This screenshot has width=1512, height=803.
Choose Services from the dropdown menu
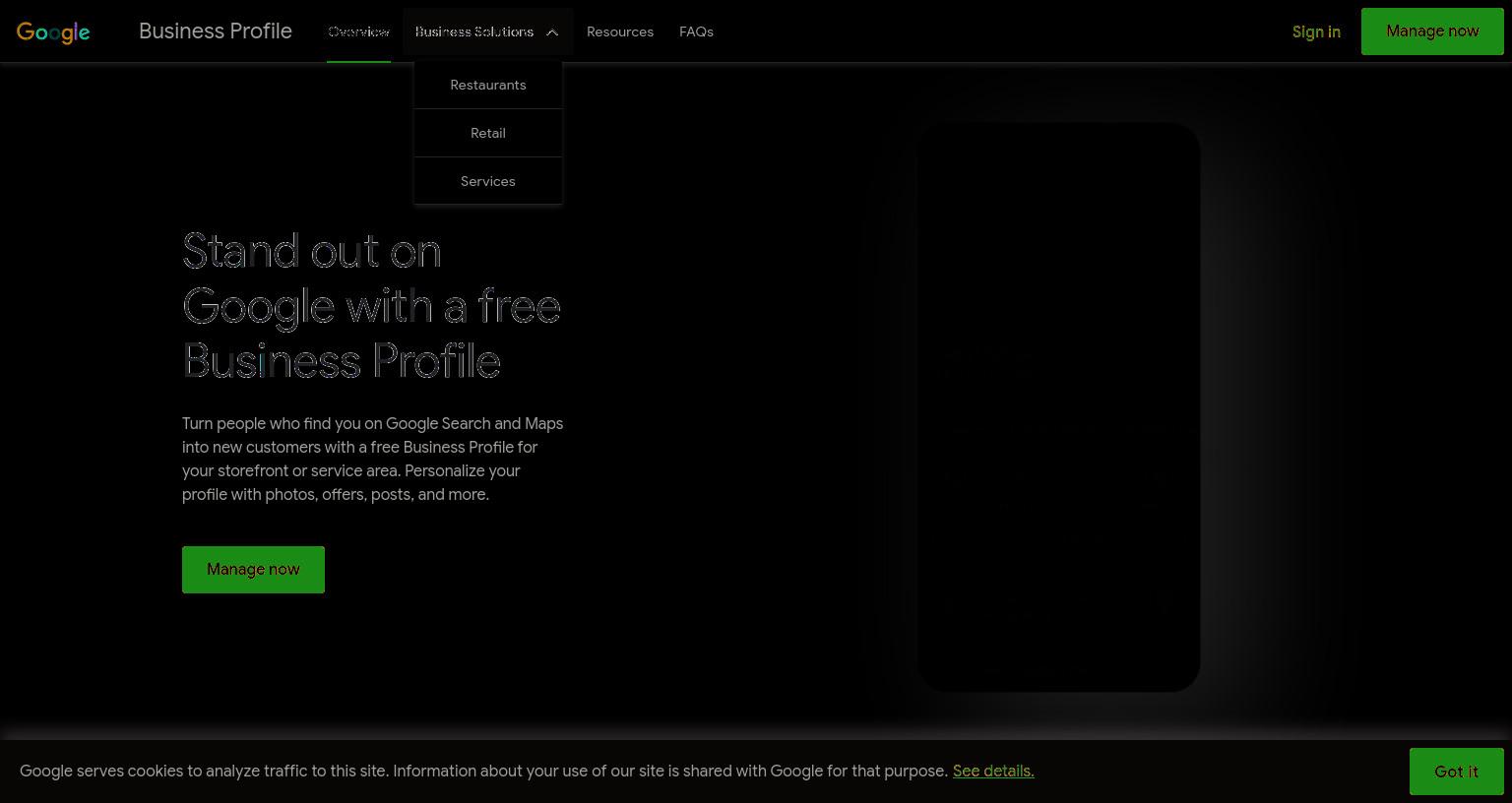[x=488, y=181]
